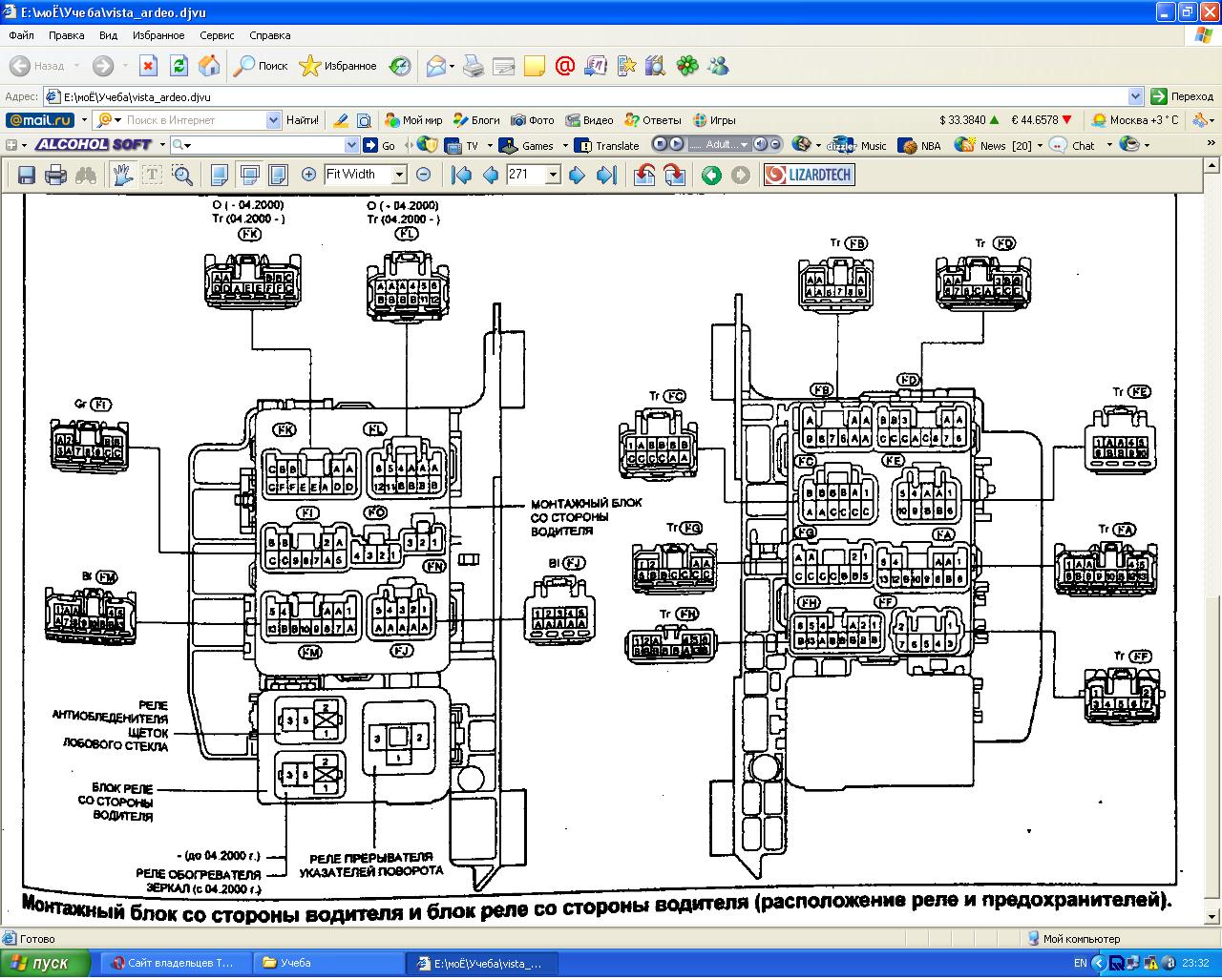Open the Избранное menu in the menu bar
The width and height of the screenshot is (1222, 980).
point(158,35)
